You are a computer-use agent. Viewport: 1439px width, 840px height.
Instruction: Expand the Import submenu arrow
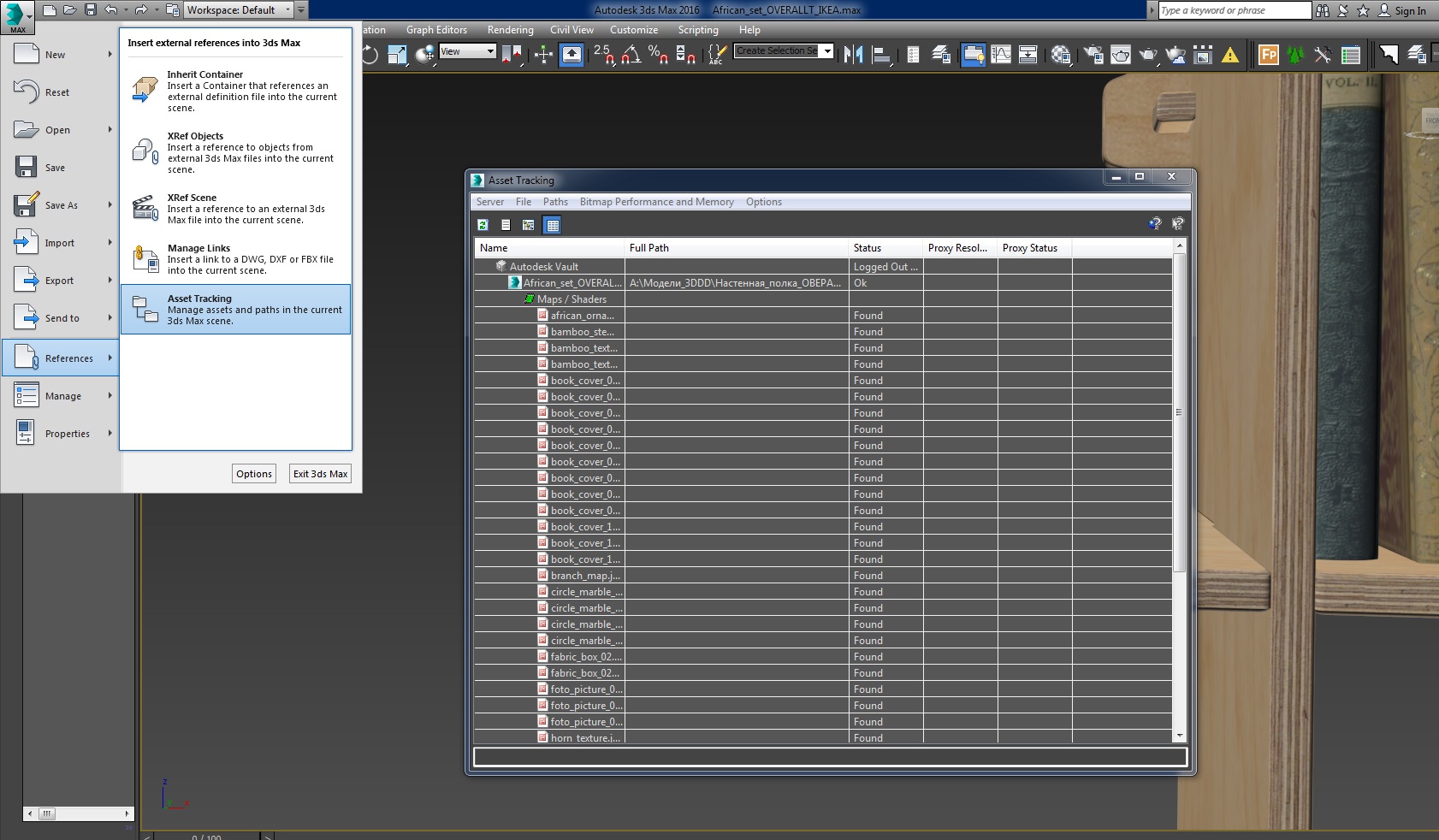click(110, 242)
